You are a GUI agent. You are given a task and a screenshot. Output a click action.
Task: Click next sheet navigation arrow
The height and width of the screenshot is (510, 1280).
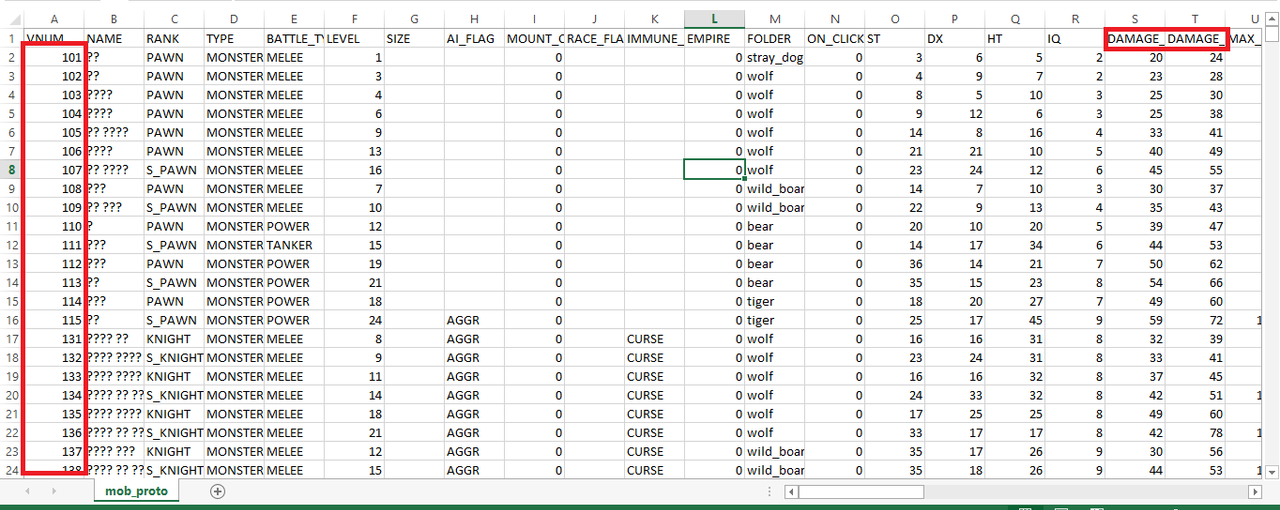55,491
